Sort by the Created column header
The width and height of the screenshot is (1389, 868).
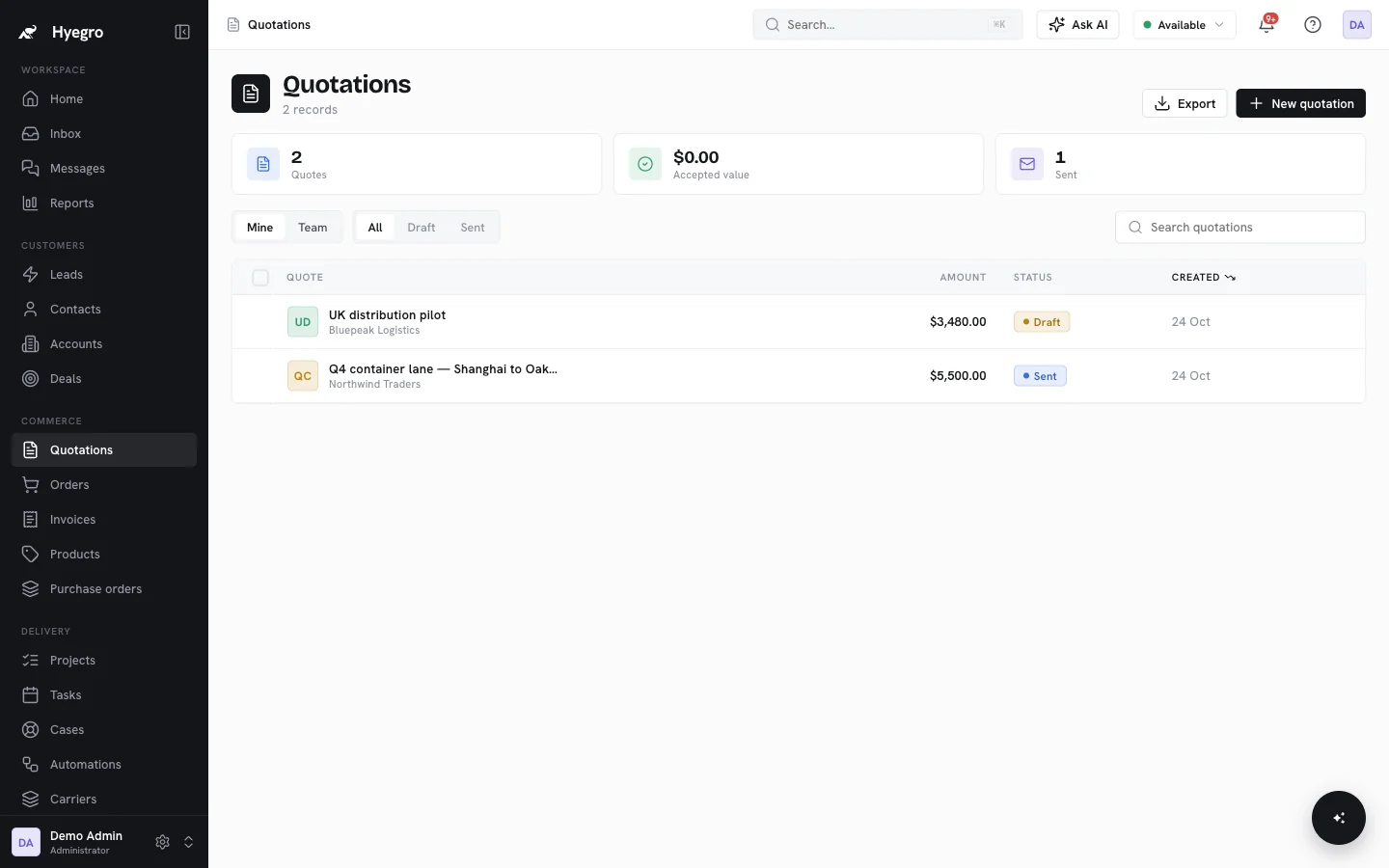1203,278
